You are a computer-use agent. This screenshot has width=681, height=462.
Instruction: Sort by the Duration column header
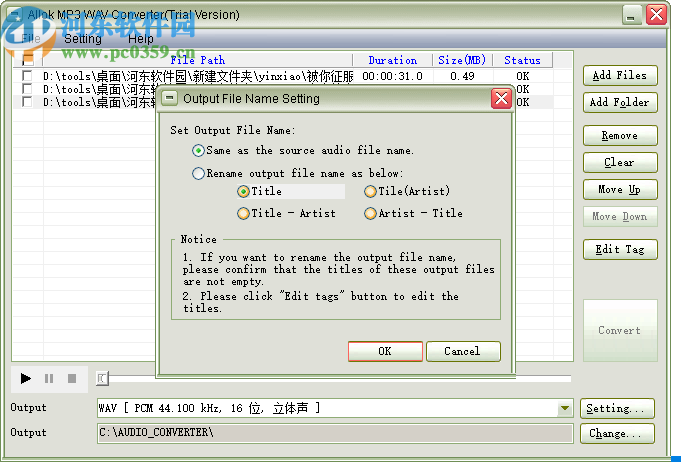point(393,60)
